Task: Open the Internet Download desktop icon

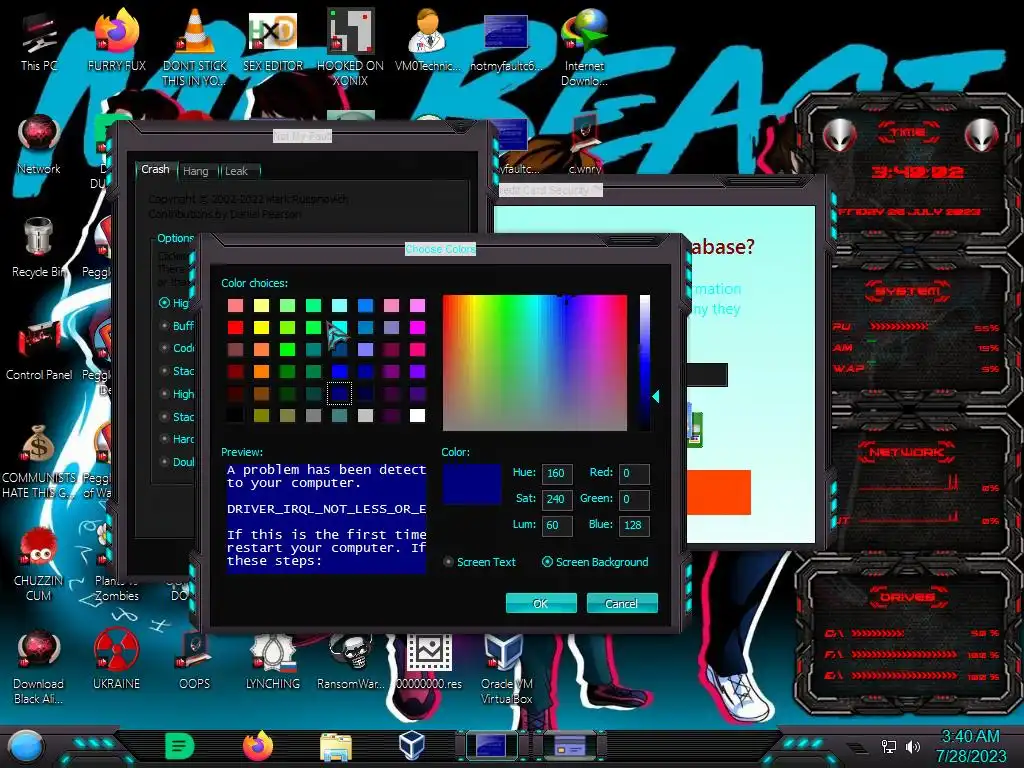Action: click(x=584, y=46)
